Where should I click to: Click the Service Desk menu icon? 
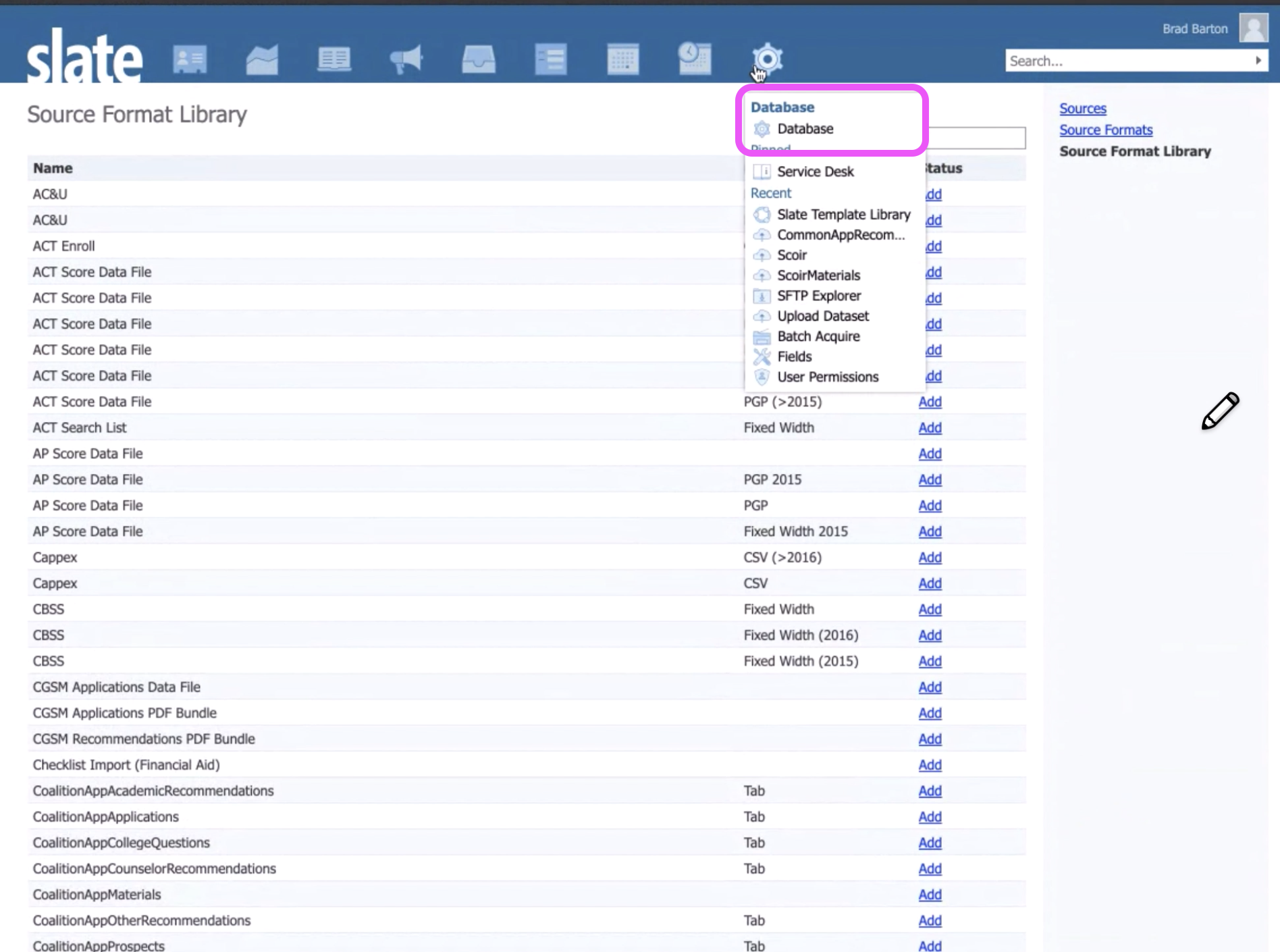(762, 171)
